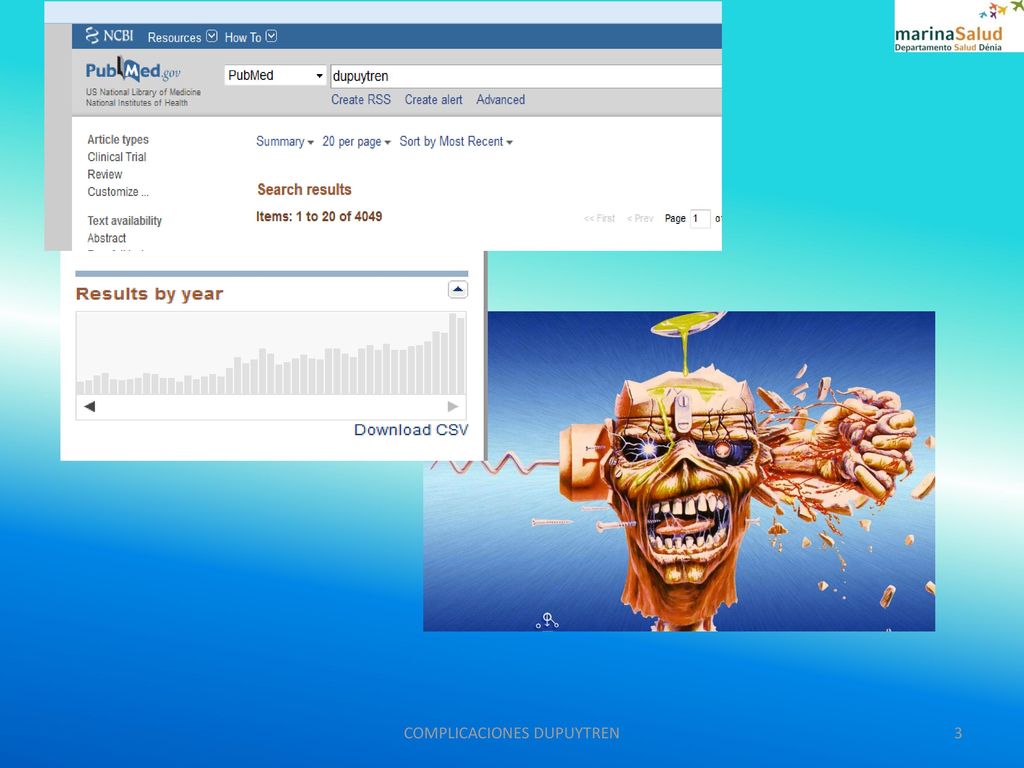The height and width of the screenshot is (768, 1024).
Task: Open the Advanced search link
Action: (x=500, y=99)
